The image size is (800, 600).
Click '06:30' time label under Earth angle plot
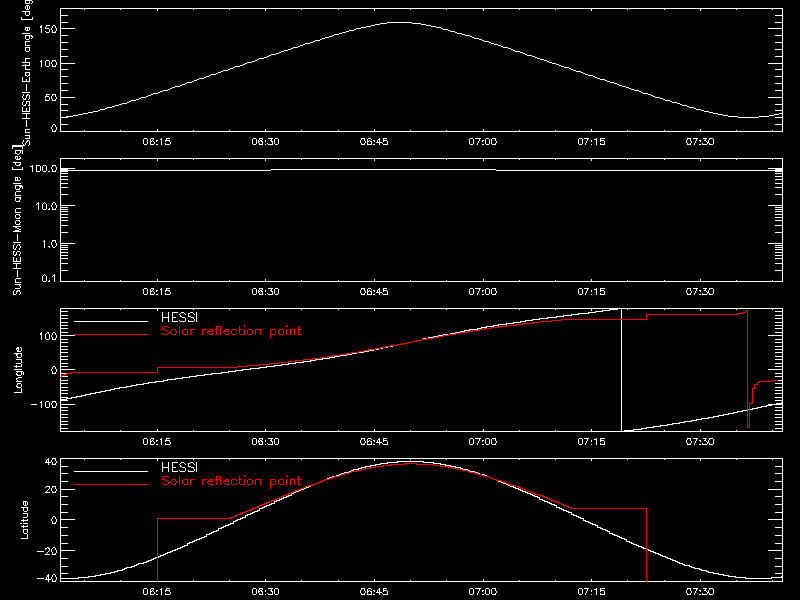(265, 141)
